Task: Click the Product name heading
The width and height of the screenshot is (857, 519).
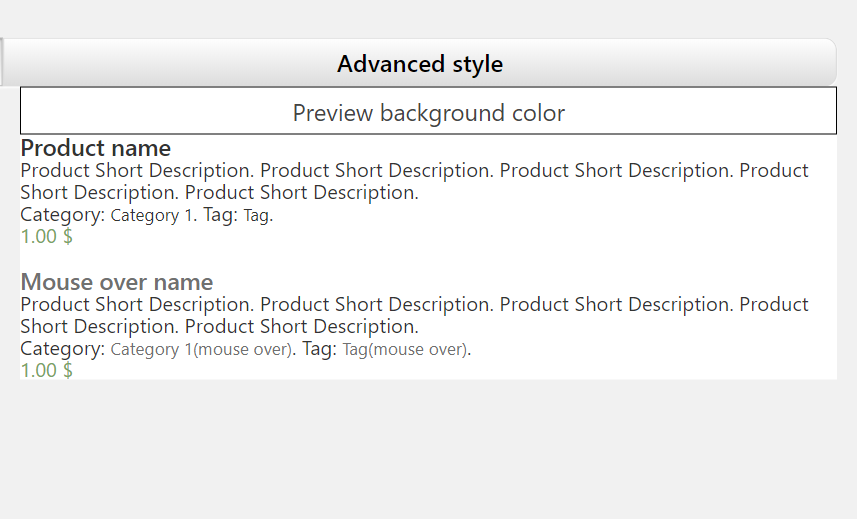Action: tap(96, 148)
